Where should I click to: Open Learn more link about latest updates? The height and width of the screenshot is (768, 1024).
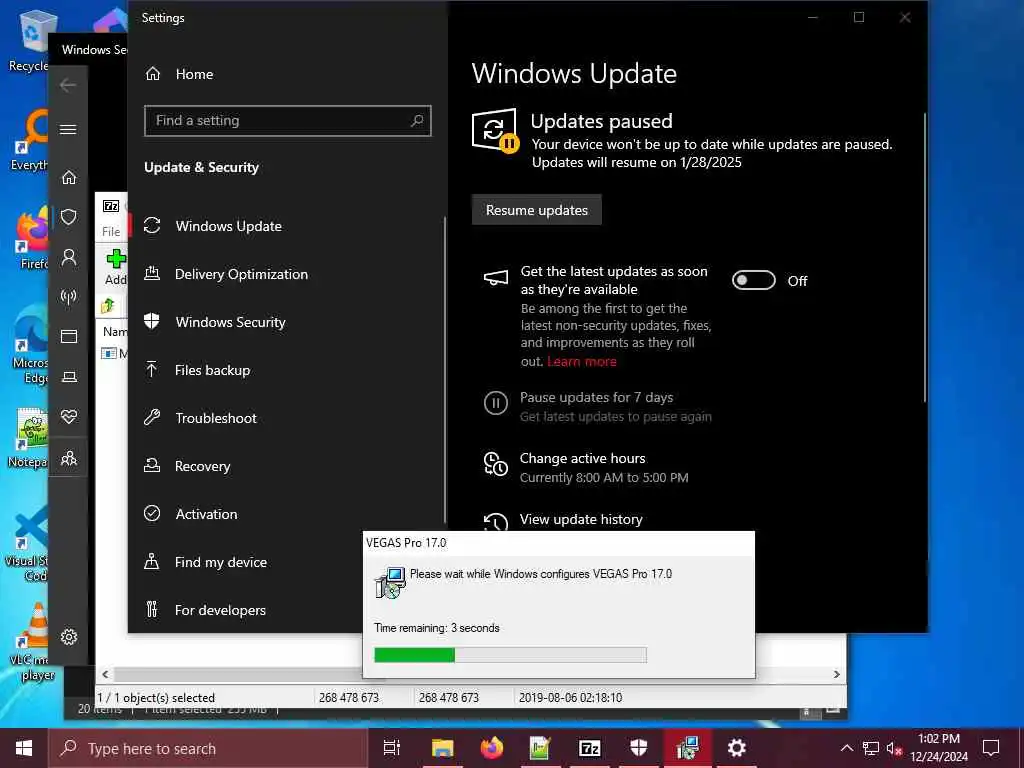click(x=582, y=362)
